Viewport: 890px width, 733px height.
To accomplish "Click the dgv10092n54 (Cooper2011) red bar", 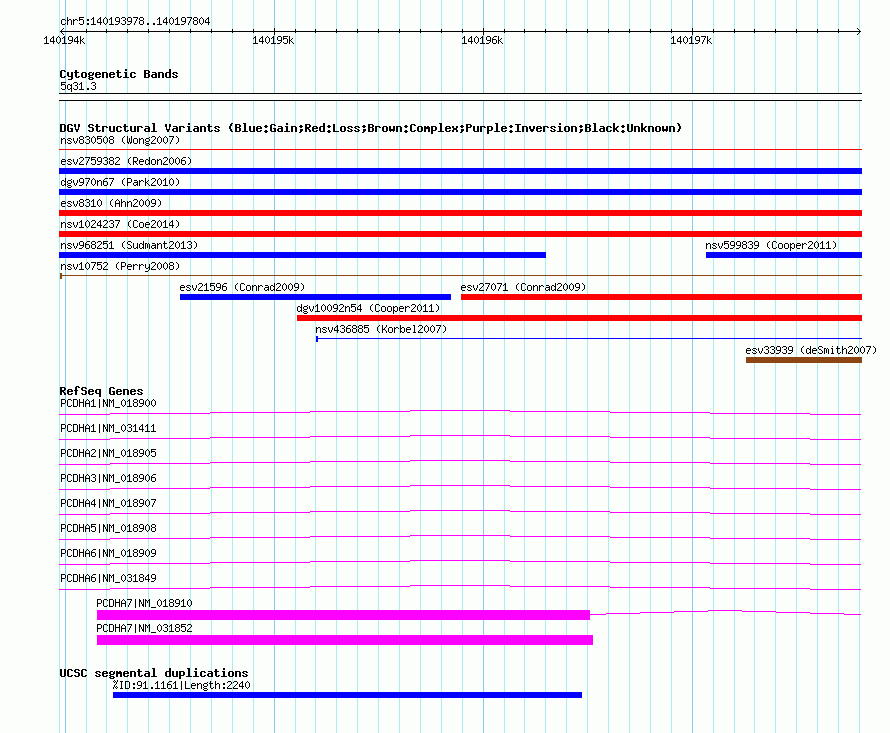I will coord(580,318).
